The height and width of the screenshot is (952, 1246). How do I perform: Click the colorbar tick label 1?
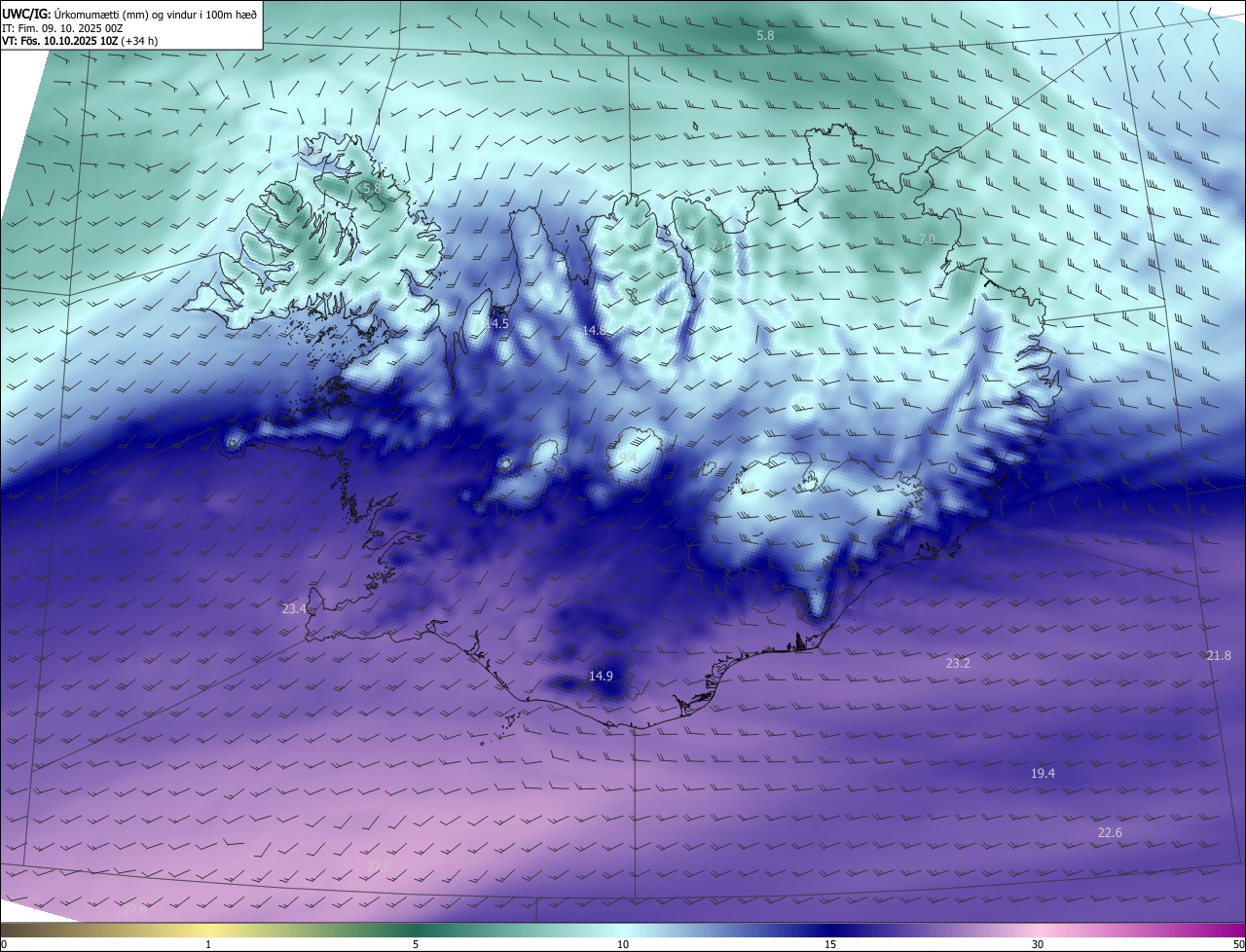coord(208,944)
